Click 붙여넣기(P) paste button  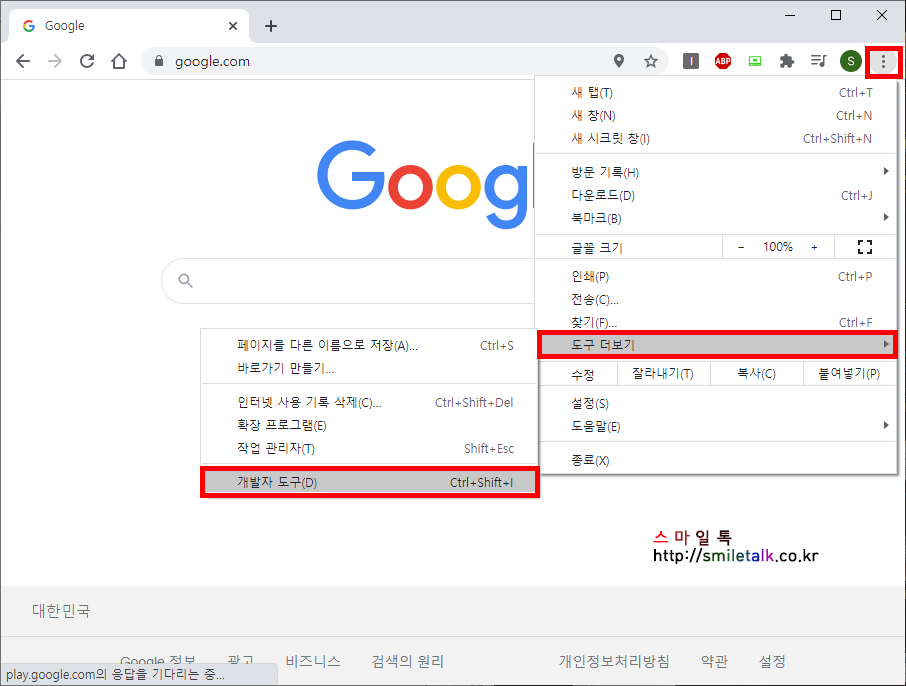point(849,374)
